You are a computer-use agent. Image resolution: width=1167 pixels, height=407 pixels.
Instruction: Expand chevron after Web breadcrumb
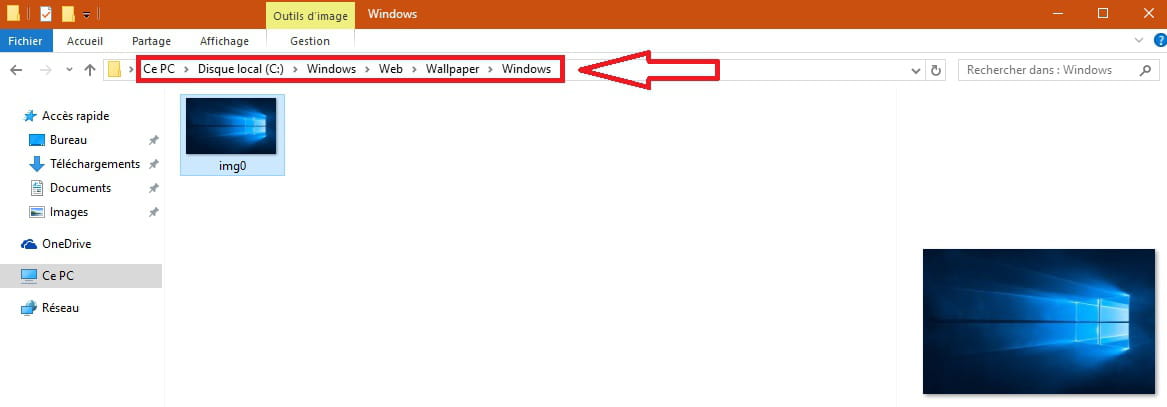tap(415, 70)
